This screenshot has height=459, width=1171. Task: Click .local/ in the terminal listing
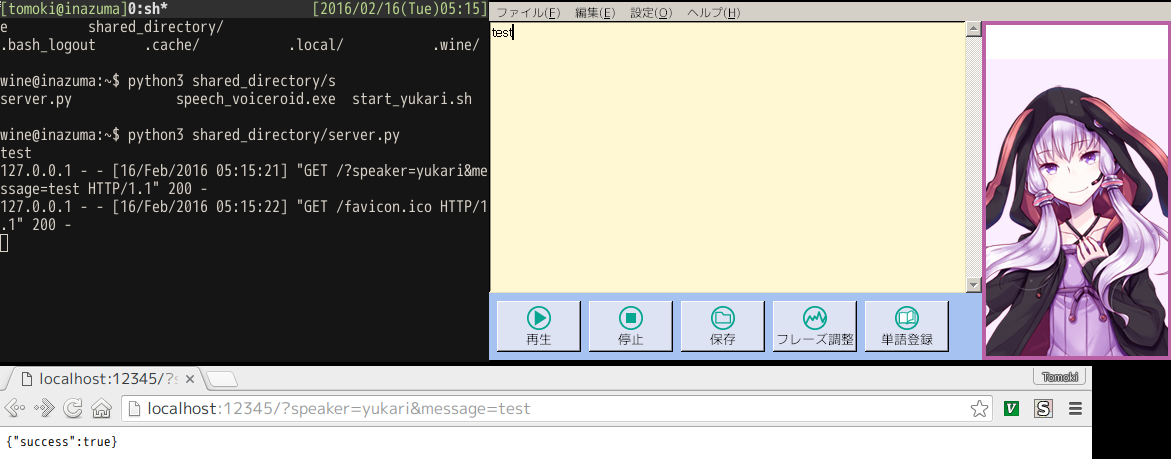coord(316,45)
